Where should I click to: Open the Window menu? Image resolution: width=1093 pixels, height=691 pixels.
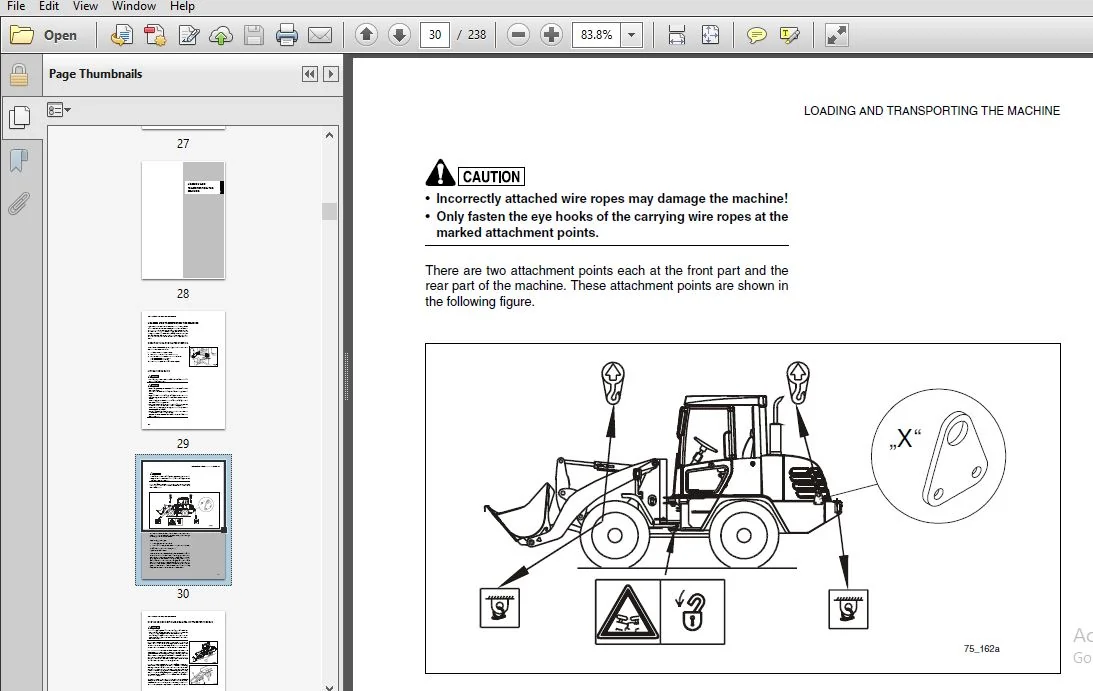click(x=134, y=6)
